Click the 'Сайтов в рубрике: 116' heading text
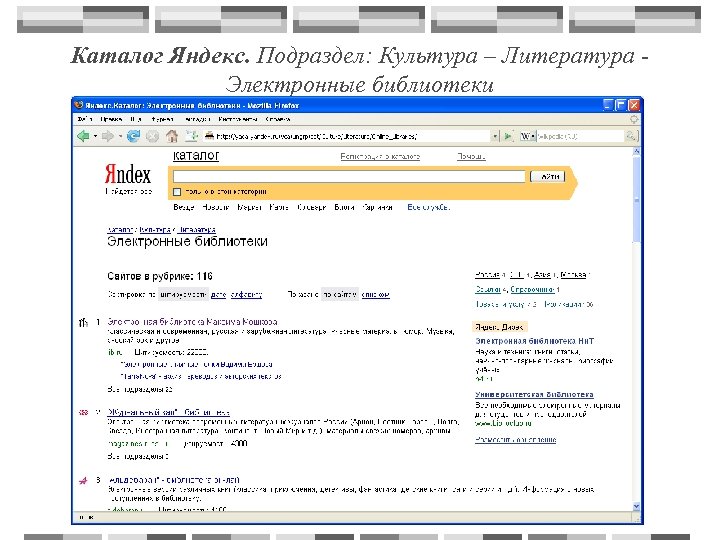This screenshot has height=540, width=720. pyautogui.click(x=160, y=276)
